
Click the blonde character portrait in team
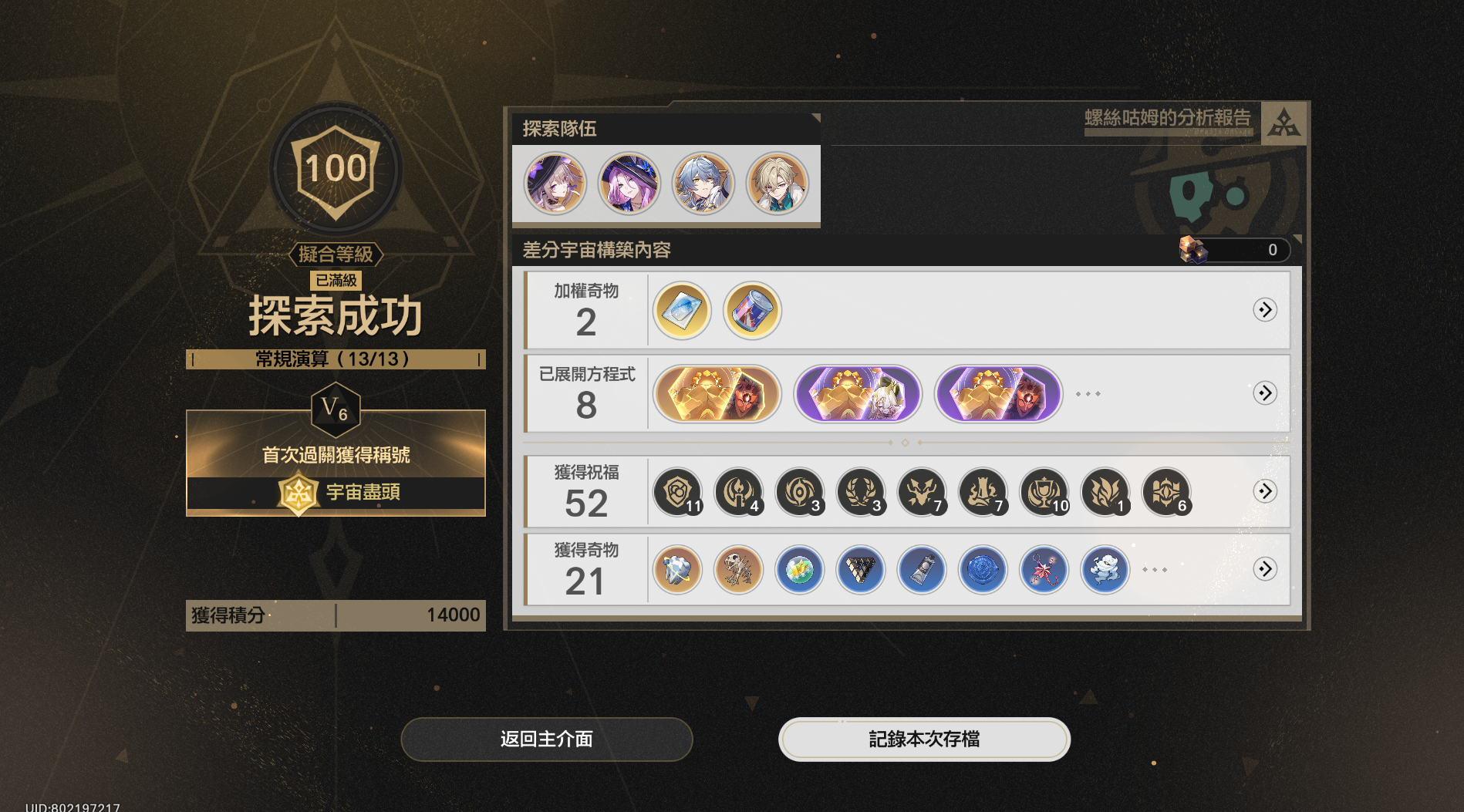point(778,184)
